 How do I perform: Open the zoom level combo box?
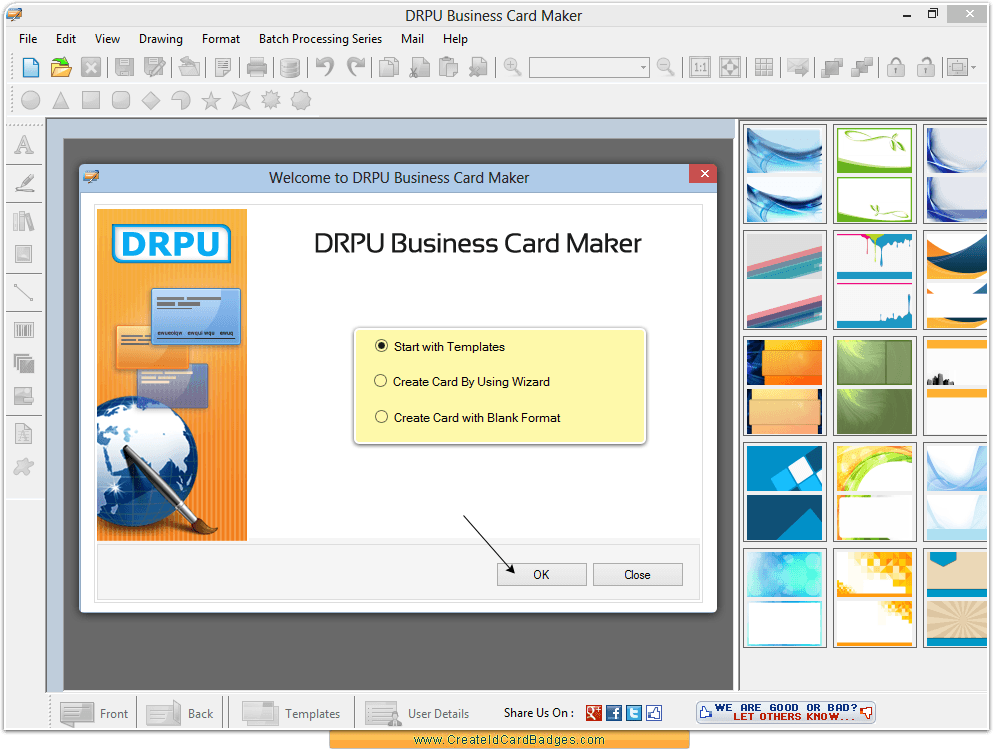(589, 67)
